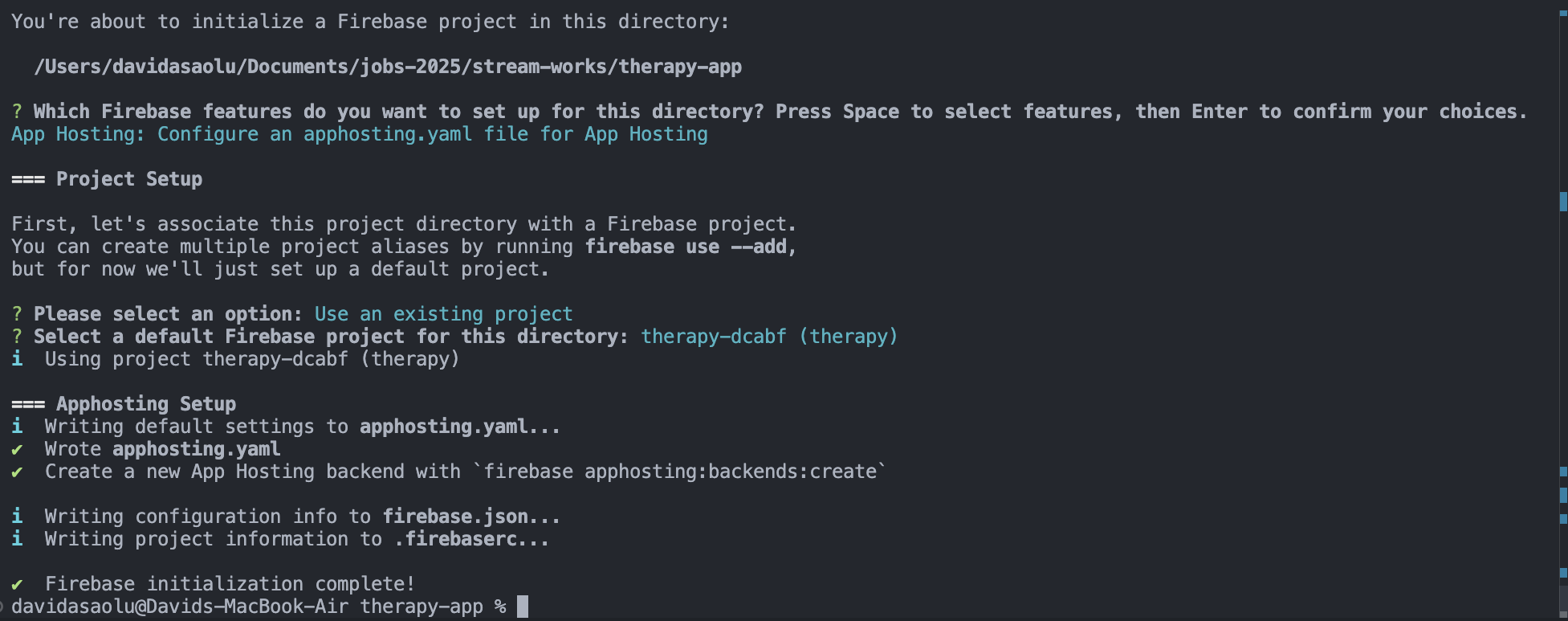The image size is (1568, 621).
Task: Click the question mark before "Please select an option"
Action: pyautogui.click(x=17, y=314)
